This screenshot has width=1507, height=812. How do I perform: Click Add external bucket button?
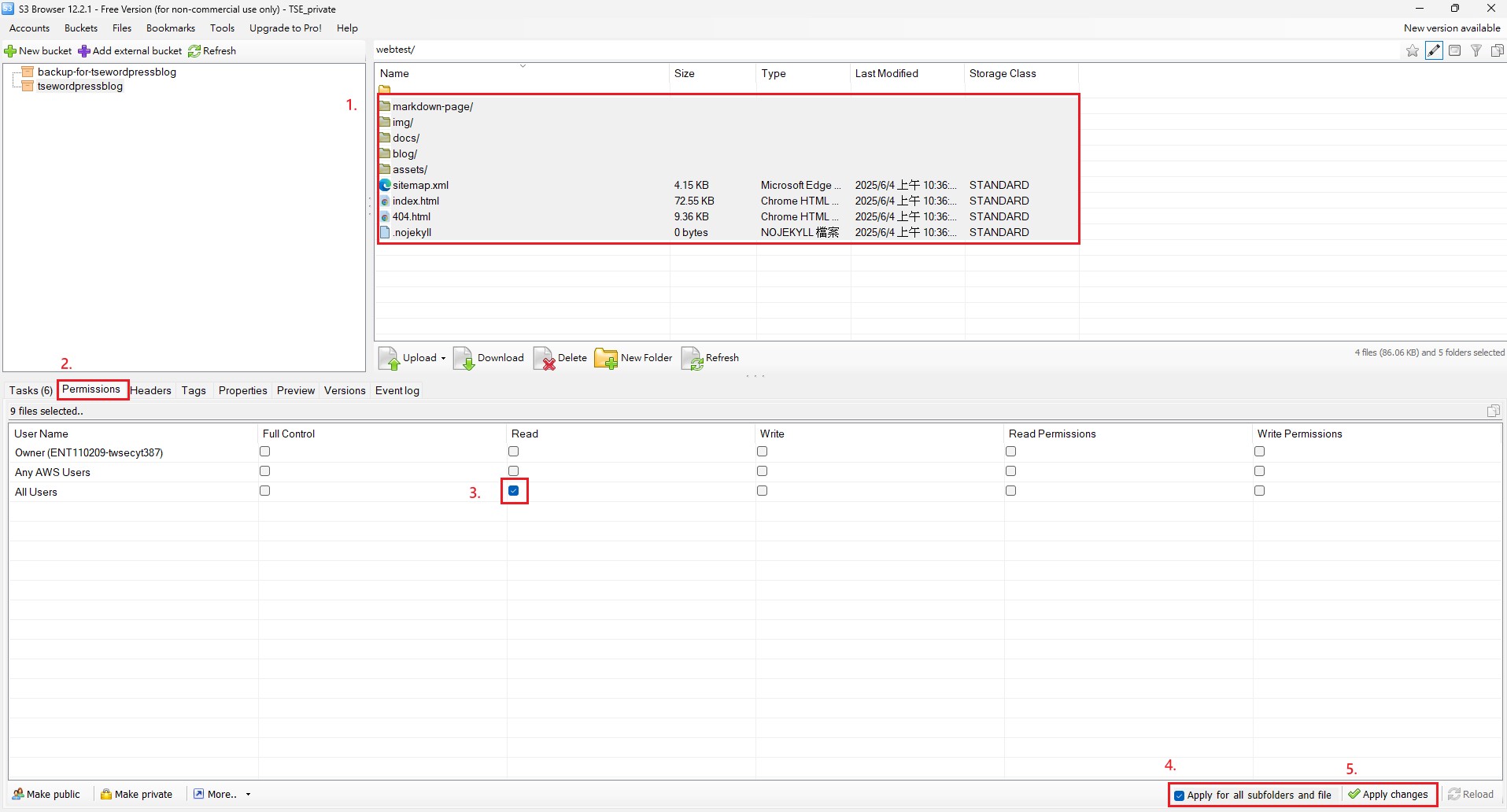(x=131, y=51)
